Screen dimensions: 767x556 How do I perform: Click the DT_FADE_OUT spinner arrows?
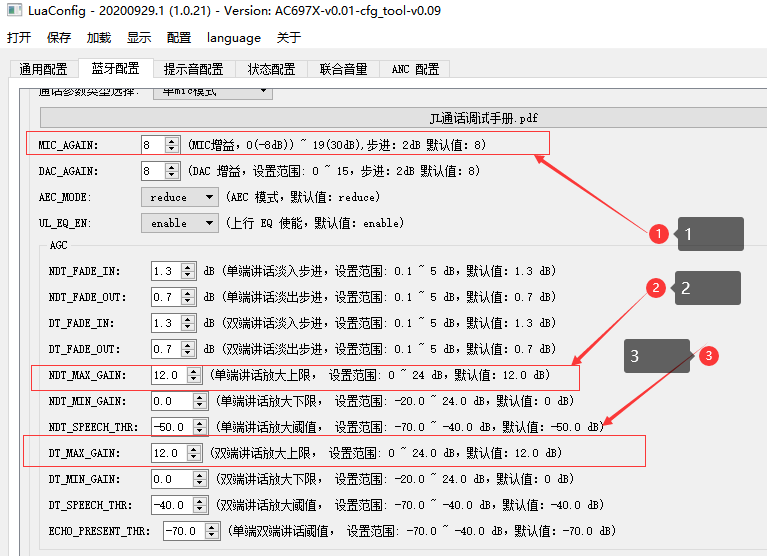188,349
